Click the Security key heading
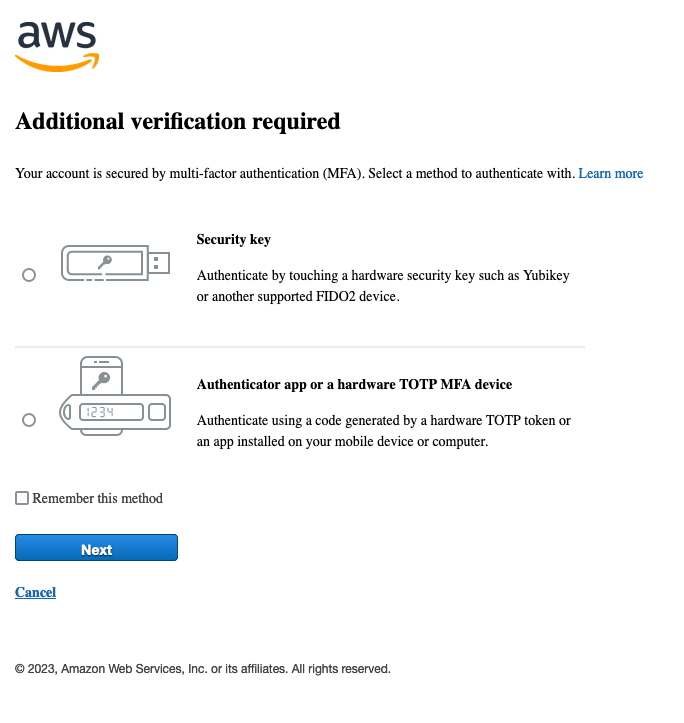The height and width of the screenshot is (723, 684). point(233,239)
